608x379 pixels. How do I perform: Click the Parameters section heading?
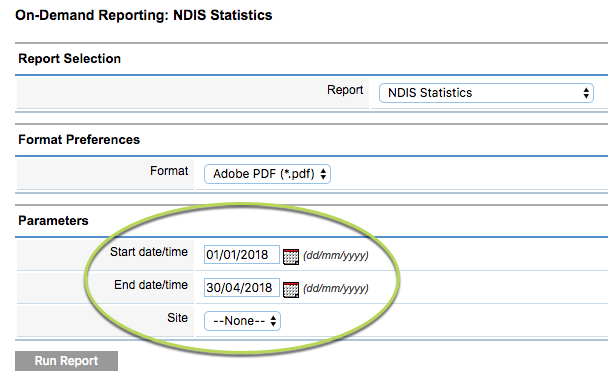point(53,221)
